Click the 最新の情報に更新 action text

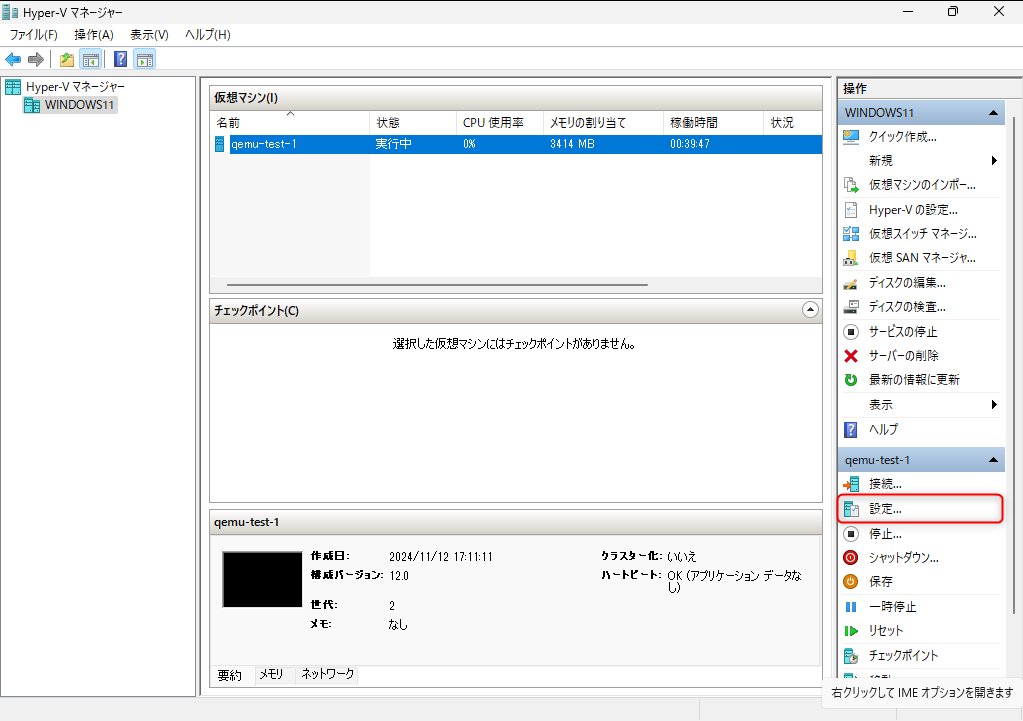pos(914,380)
